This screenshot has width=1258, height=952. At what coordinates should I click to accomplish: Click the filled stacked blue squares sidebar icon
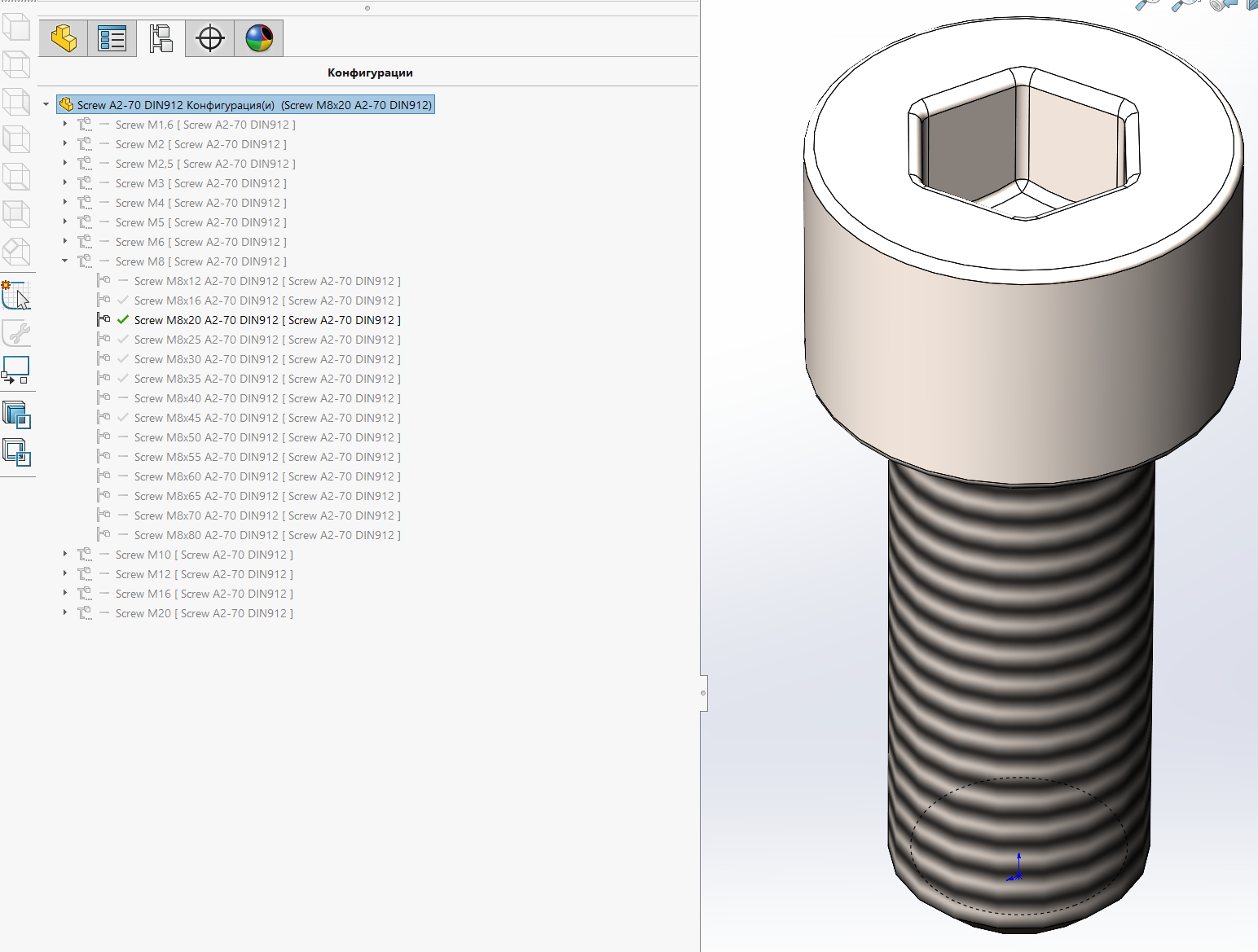click(16, 415)
